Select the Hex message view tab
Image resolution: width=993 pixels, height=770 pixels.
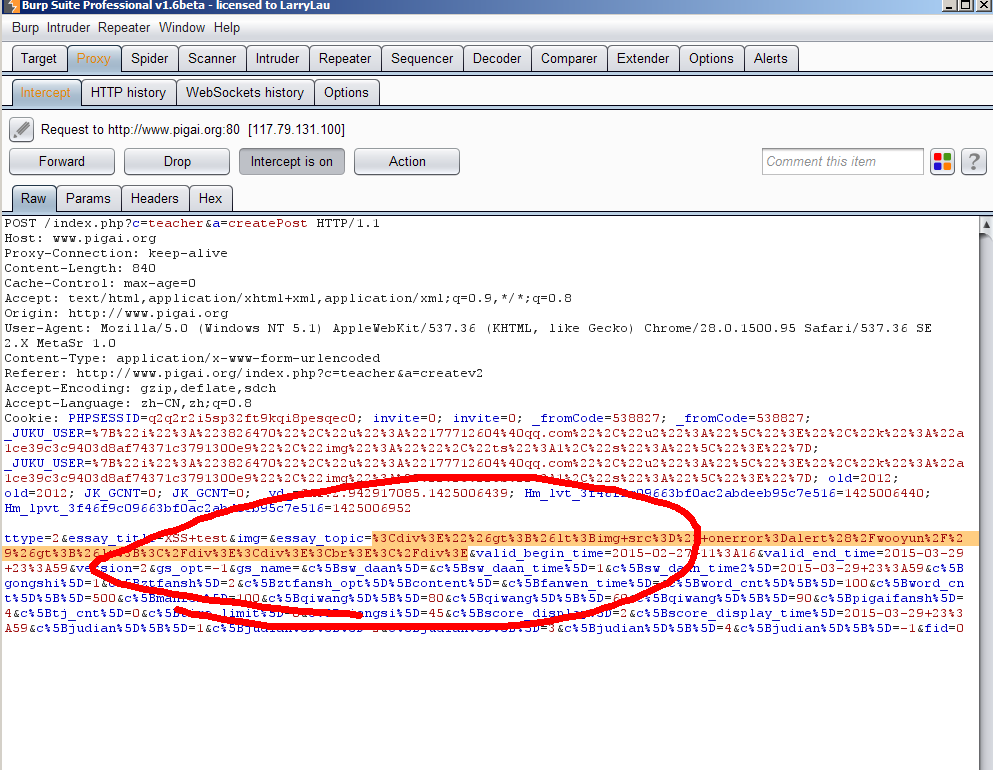[x=210, y=198]
